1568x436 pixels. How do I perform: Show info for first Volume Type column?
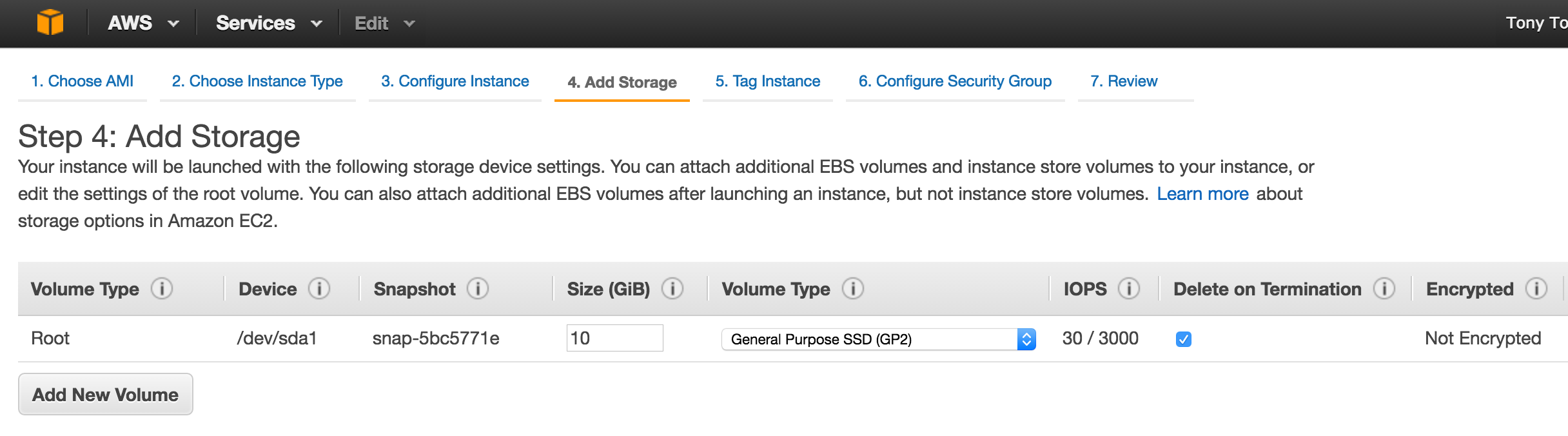[x=162, y=288]
